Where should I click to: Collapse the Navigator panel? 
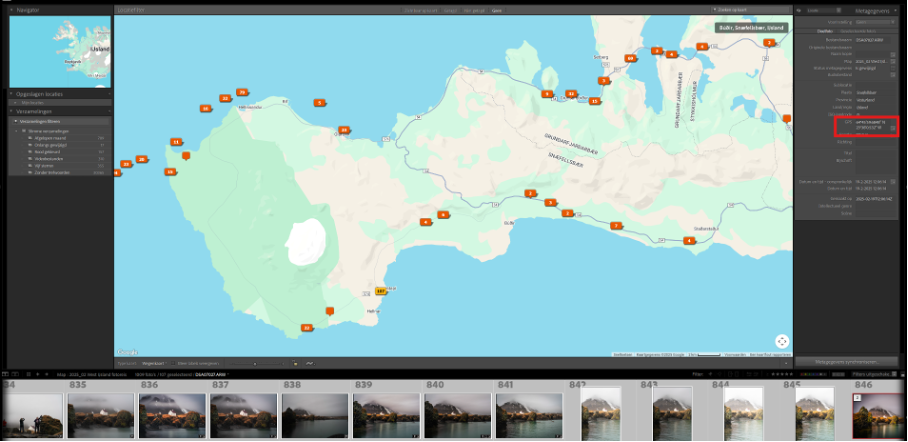[x=13, y=9]
